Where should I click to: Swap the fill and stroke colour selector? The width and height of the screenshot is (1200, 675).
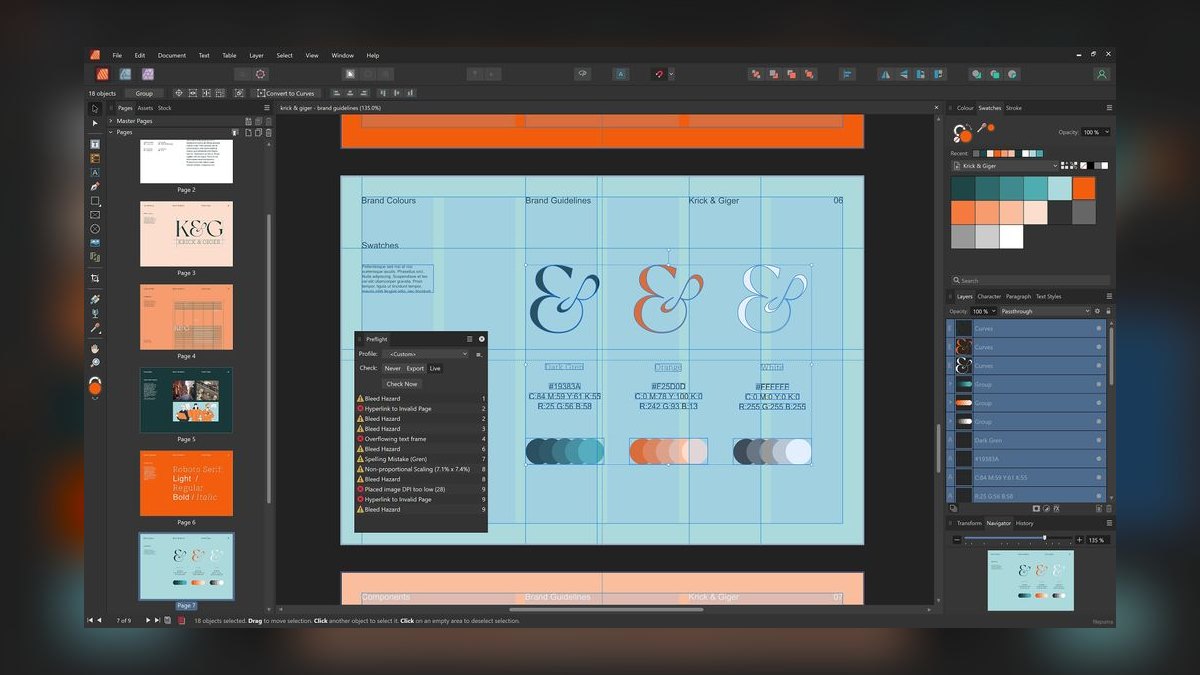(x=968, y=127)
